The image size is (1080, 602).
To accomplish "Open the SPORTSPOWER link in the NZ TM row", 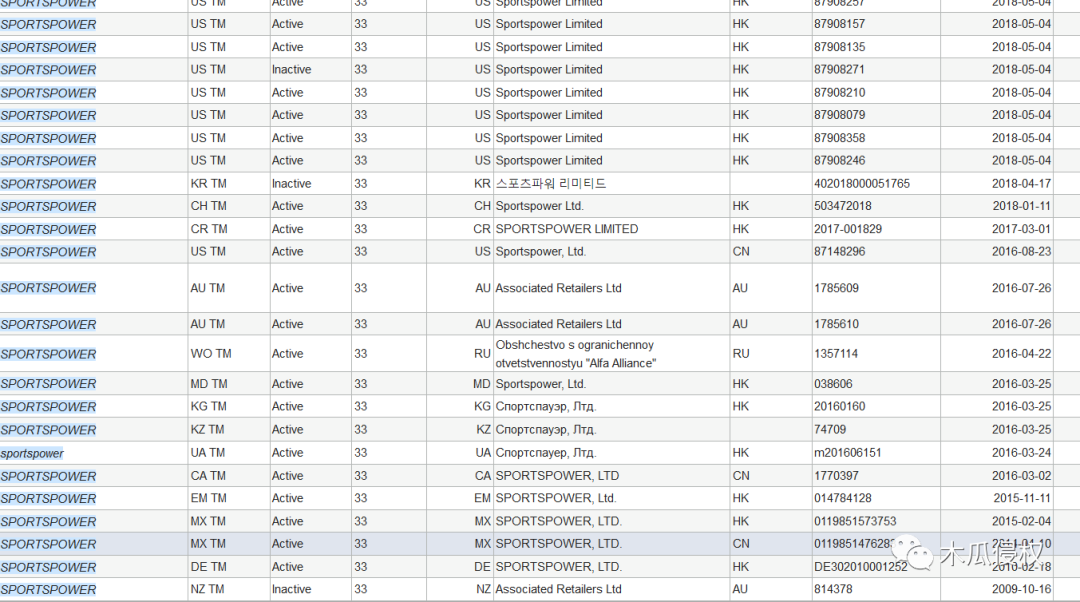I will 48,590.
